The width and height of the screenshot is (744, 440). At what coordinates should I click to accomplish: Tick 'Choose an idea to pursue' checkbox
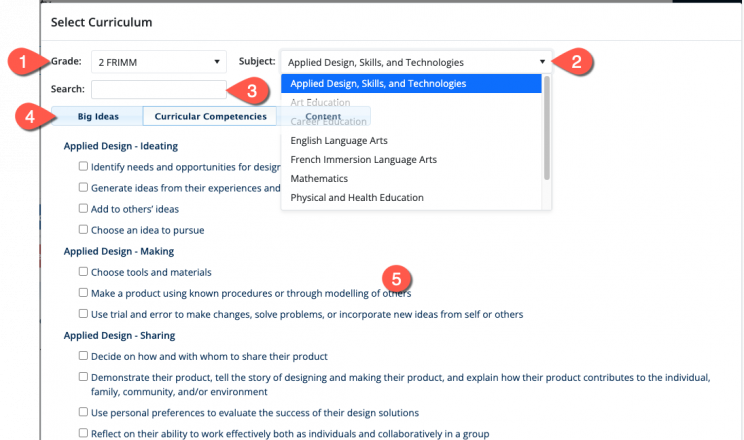83,229
